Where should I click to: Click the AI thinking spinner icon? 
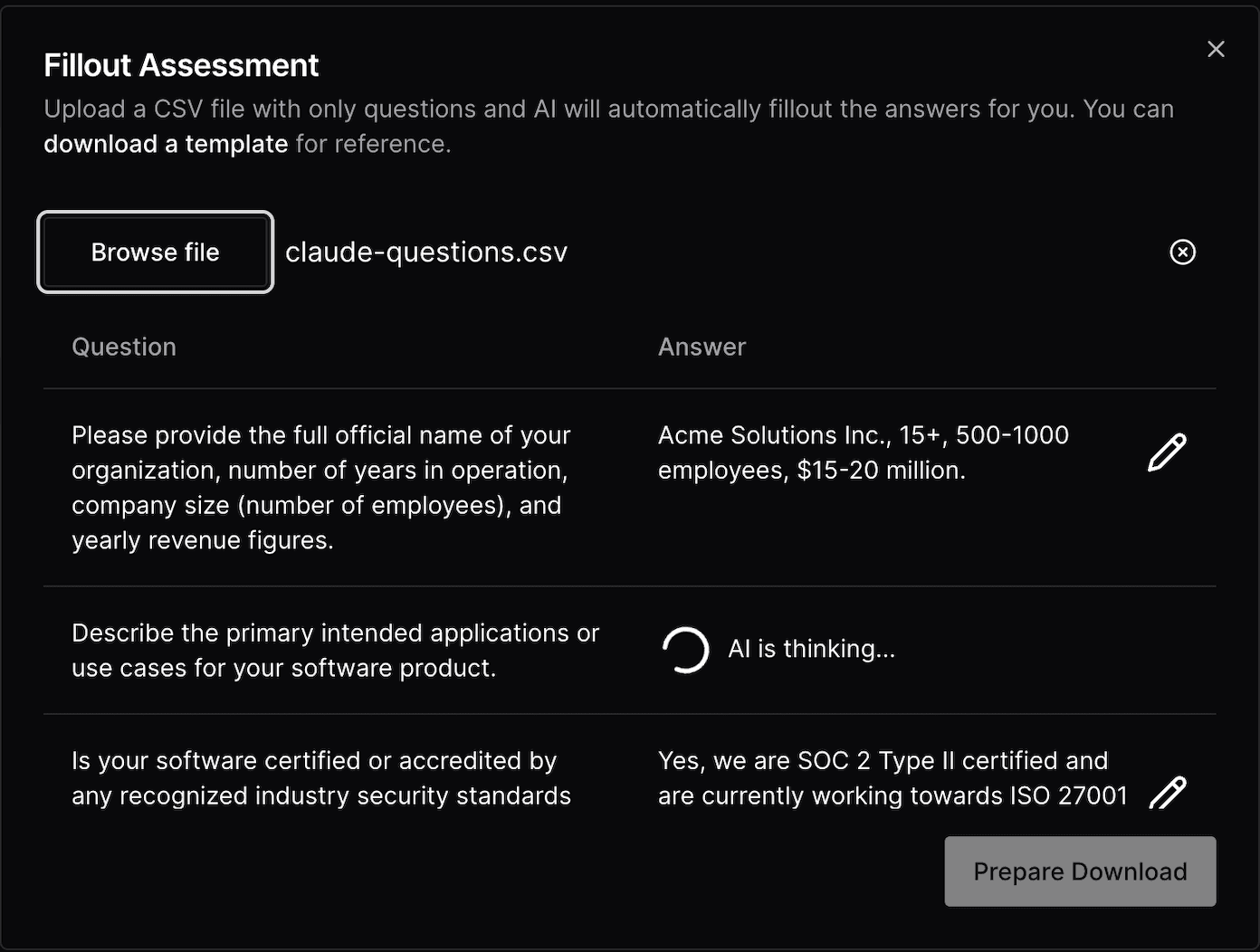[x=685, y=650]
